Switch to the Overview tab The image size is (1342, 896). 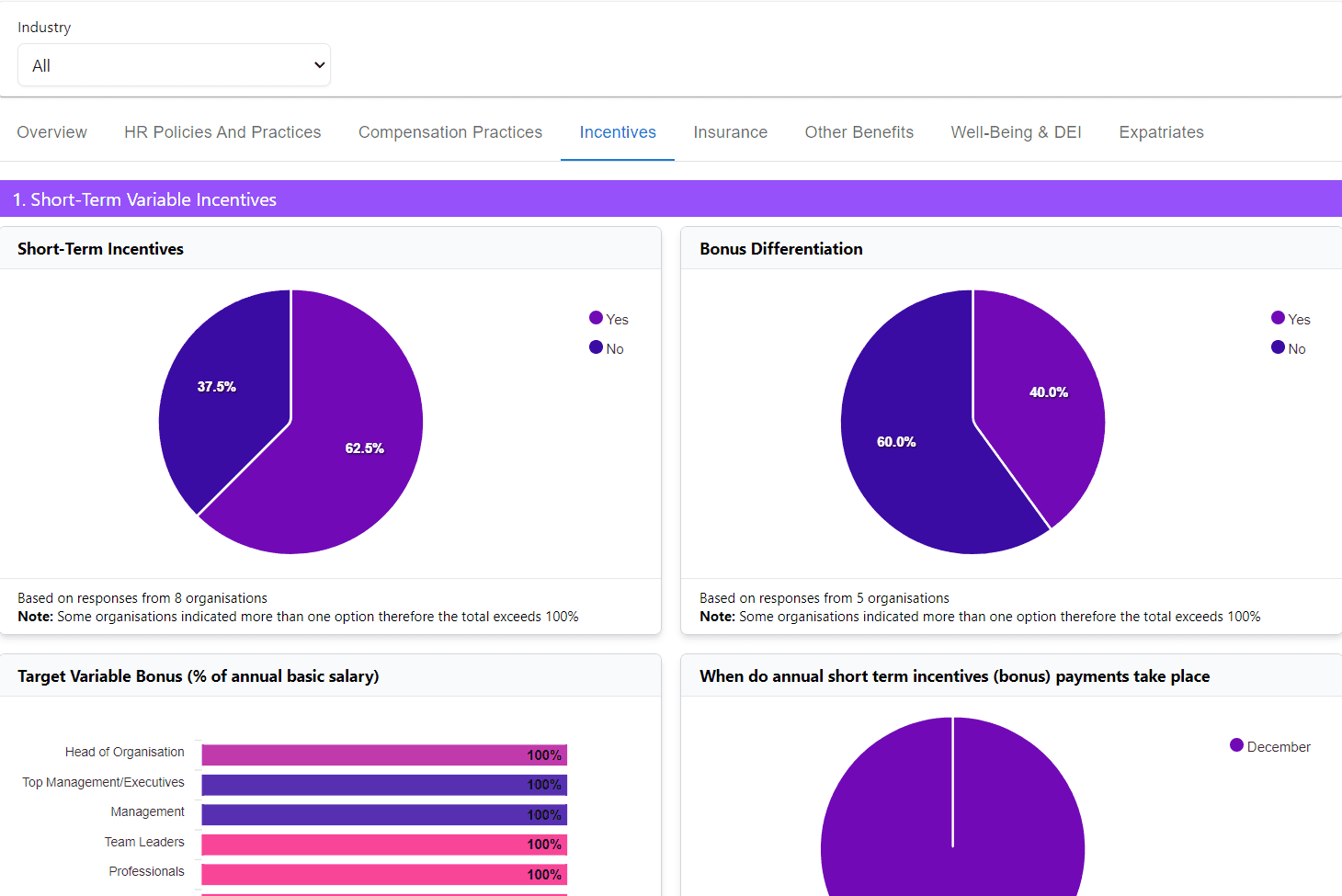click(51, 132)
